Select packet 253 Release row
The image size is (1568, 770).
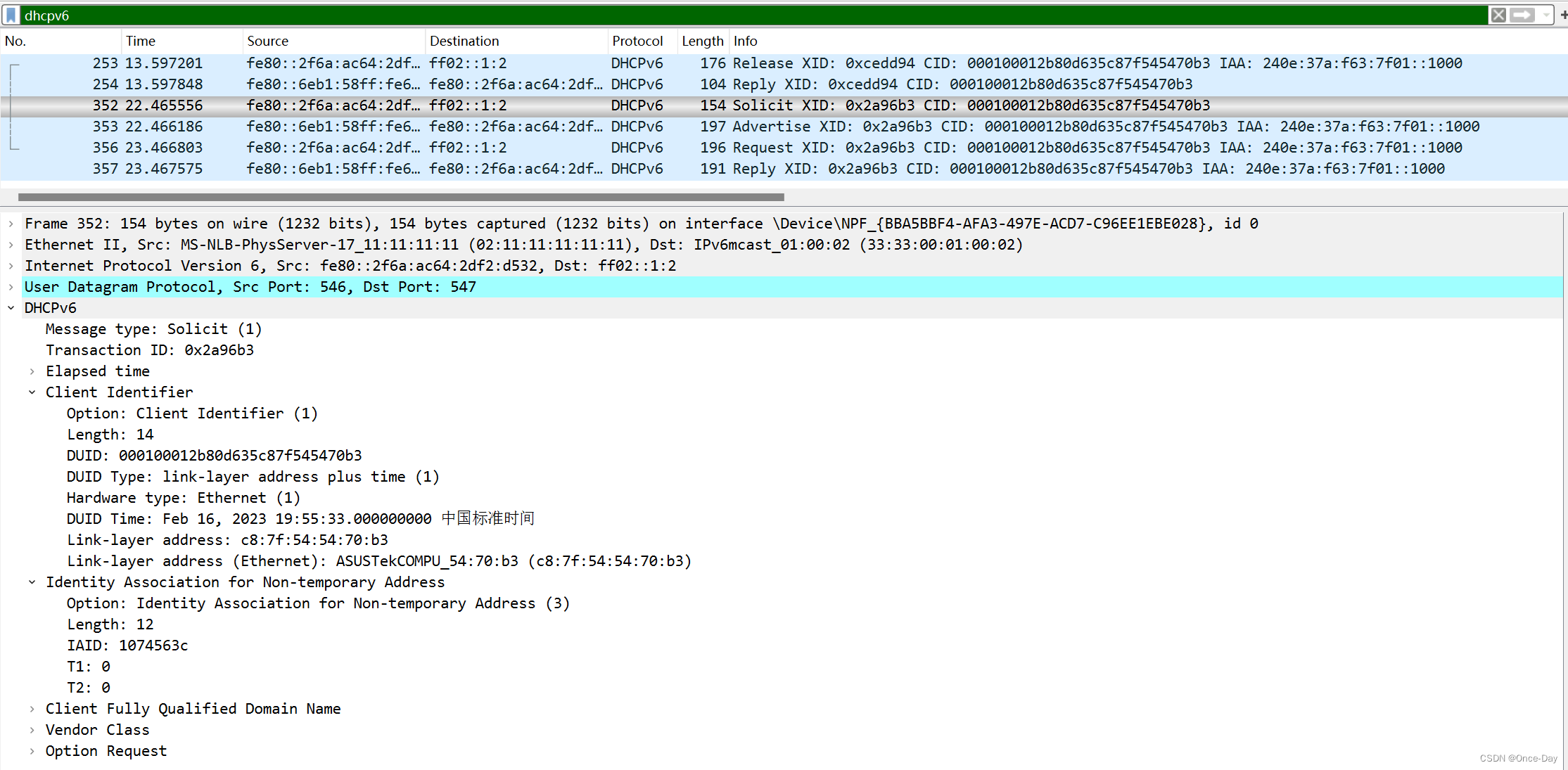(784, 63)
